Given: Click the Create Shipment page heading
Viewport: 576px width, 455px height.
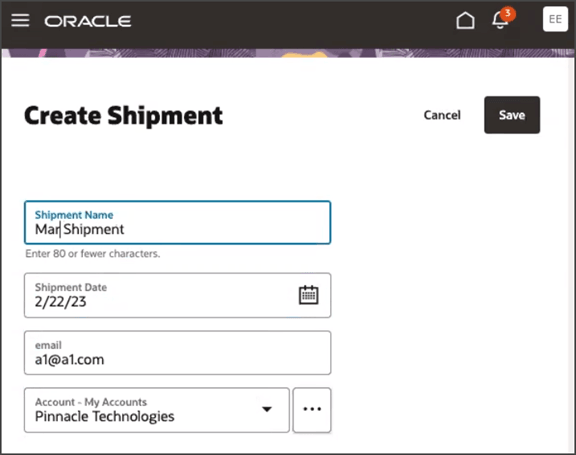Looking at the screenshot, I should 123,116.
